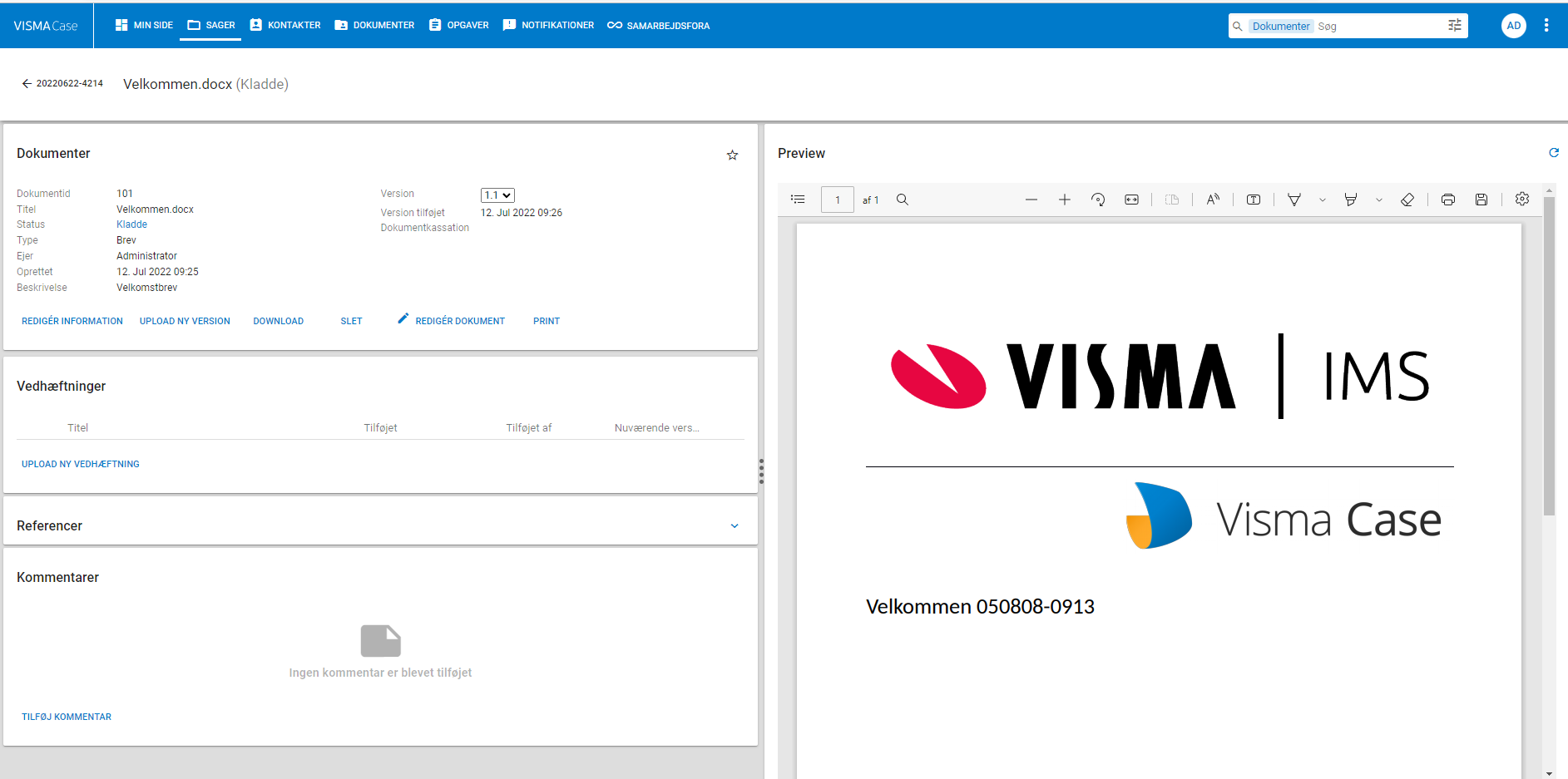The width and height of the screenshot is (1568, 779).
Task: Click Upload Ny Version
Action: 185,321
